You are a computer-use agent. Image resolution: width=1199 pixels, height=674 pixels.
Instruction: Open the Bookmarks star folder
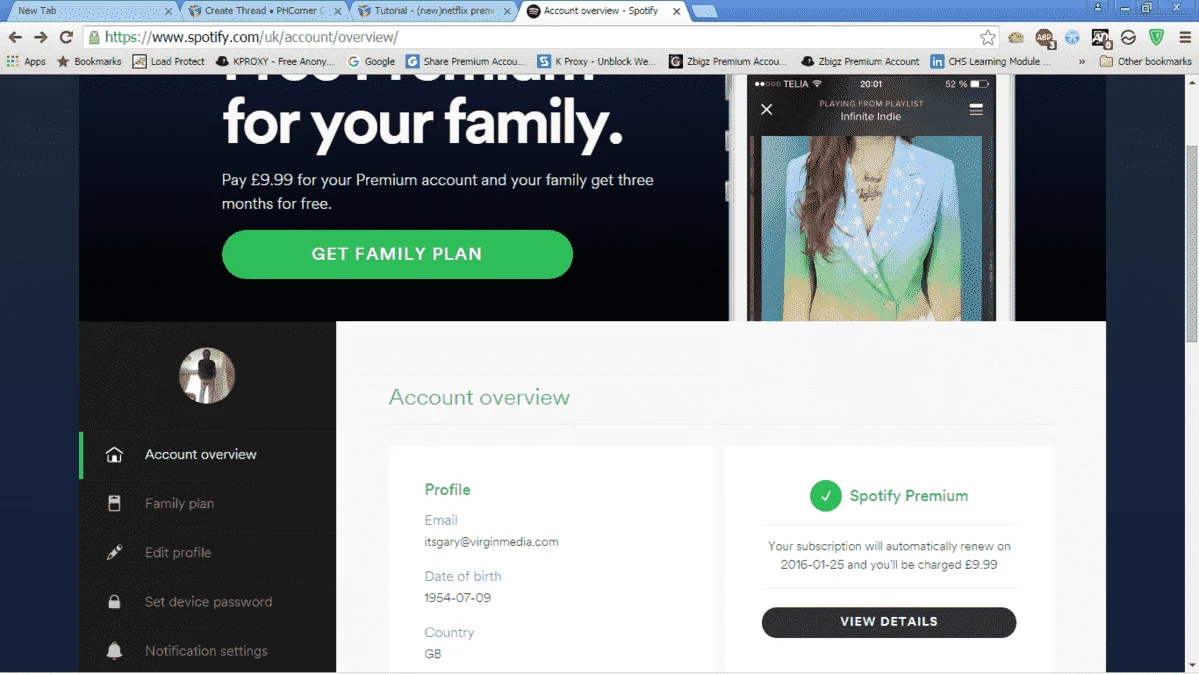(x=89, y=61)
